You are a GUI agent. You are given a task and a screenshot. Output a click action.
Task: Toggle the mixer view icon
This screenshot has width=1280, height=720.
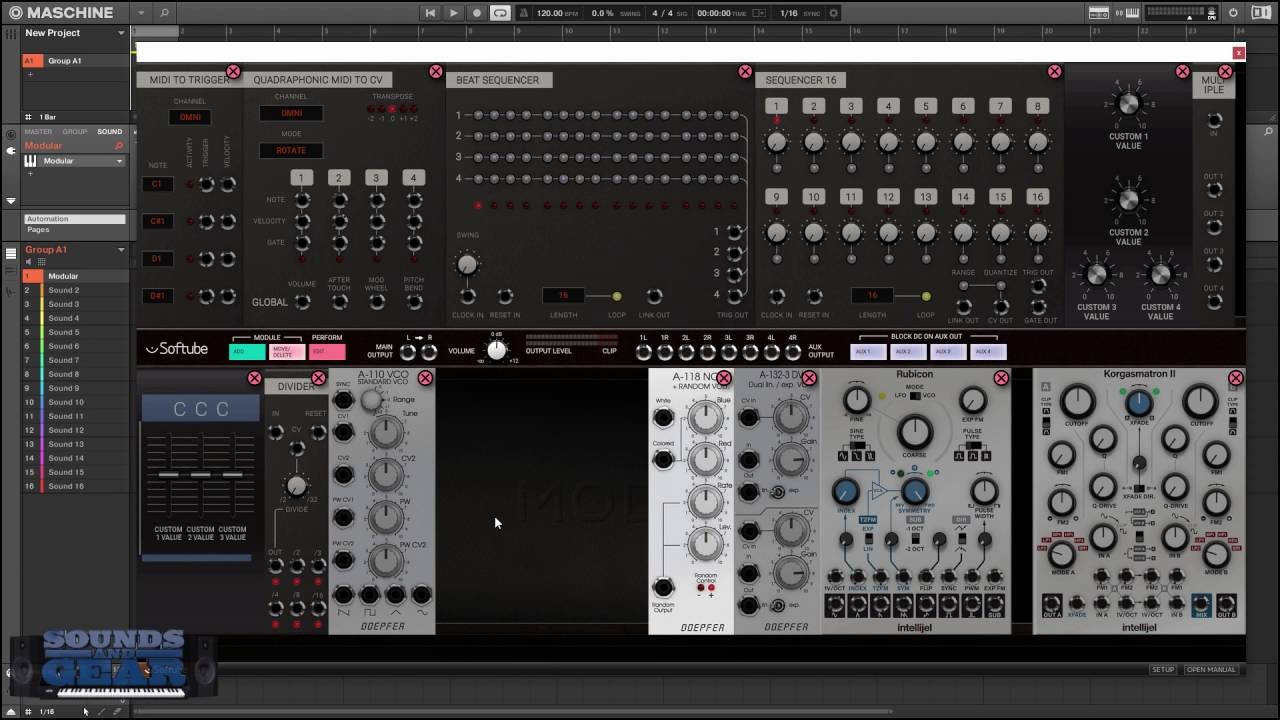coord(1099,13)
